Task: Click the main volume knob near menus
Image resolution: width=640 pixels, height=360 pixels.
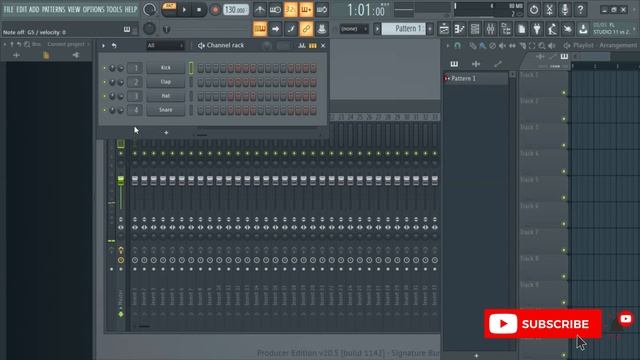Action: click(x=150, y=9)
